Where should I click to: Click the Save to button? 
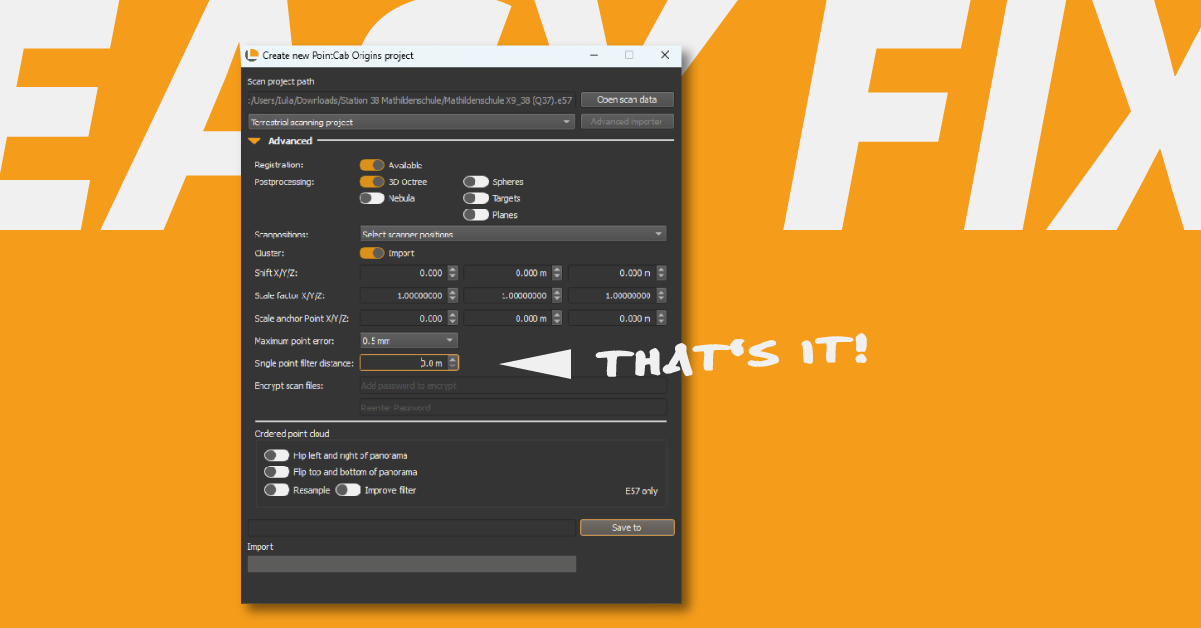[627, 527]
